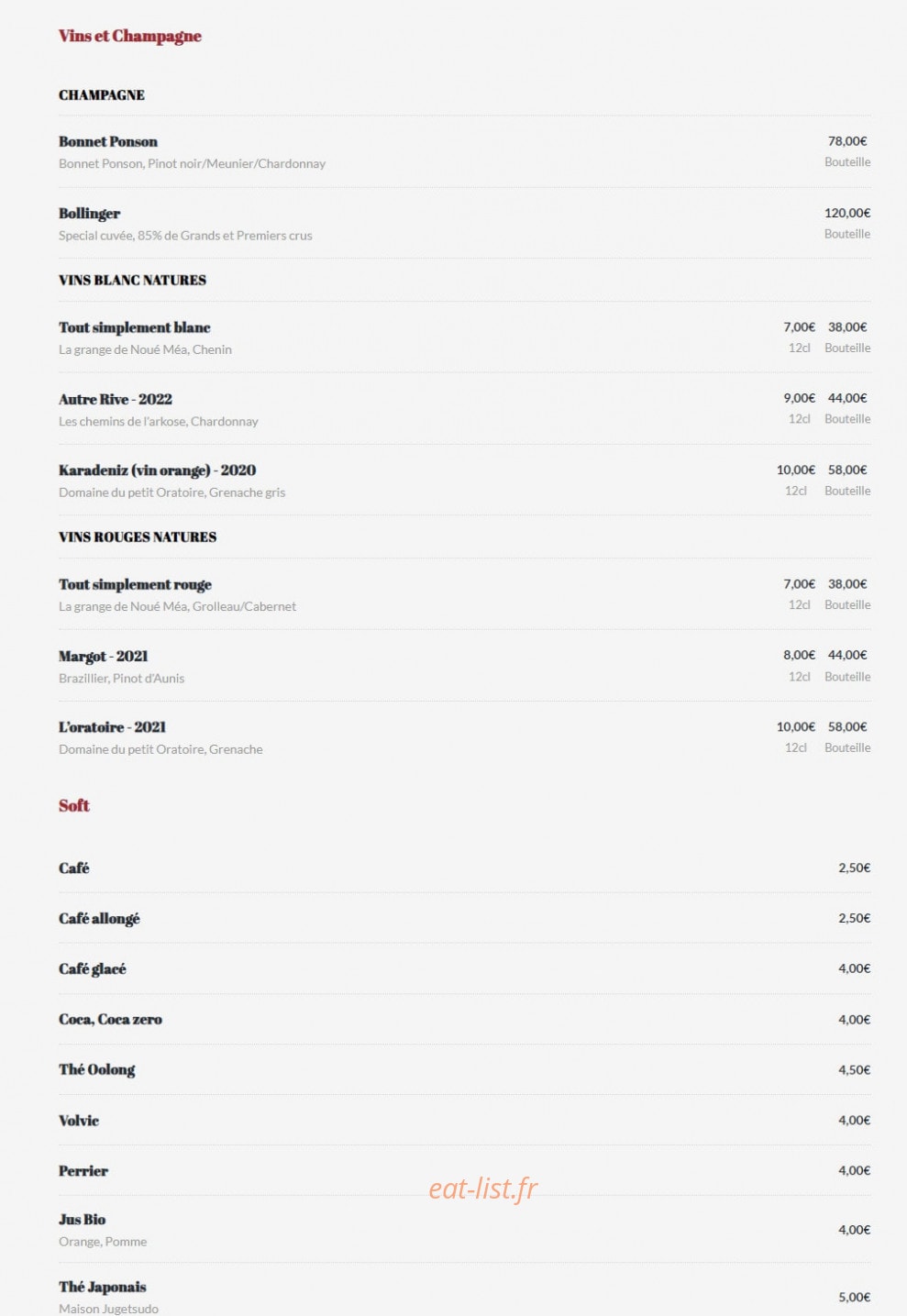Select Thé Japonais item
Screen dimensions: 907x1316
coord(103,1288)
